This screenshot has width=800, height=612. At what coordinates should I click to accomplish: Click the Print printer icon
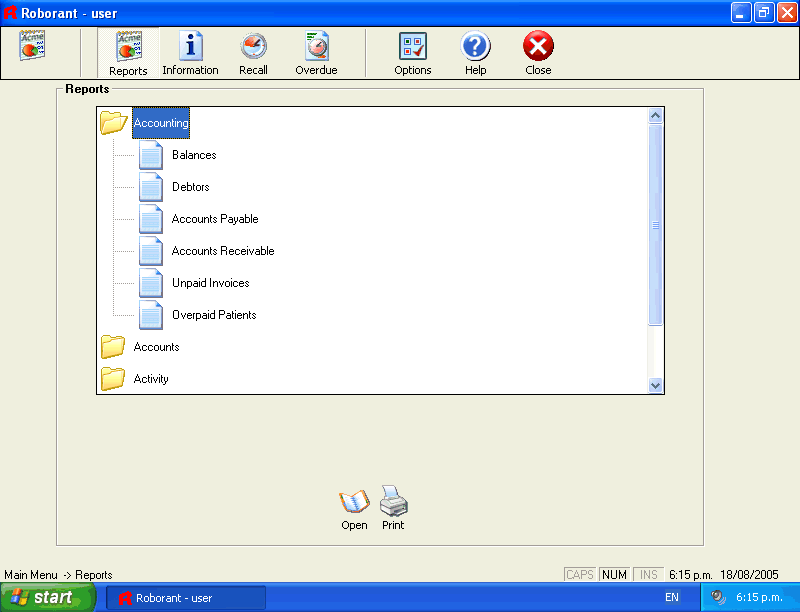[x=393, y=500]
